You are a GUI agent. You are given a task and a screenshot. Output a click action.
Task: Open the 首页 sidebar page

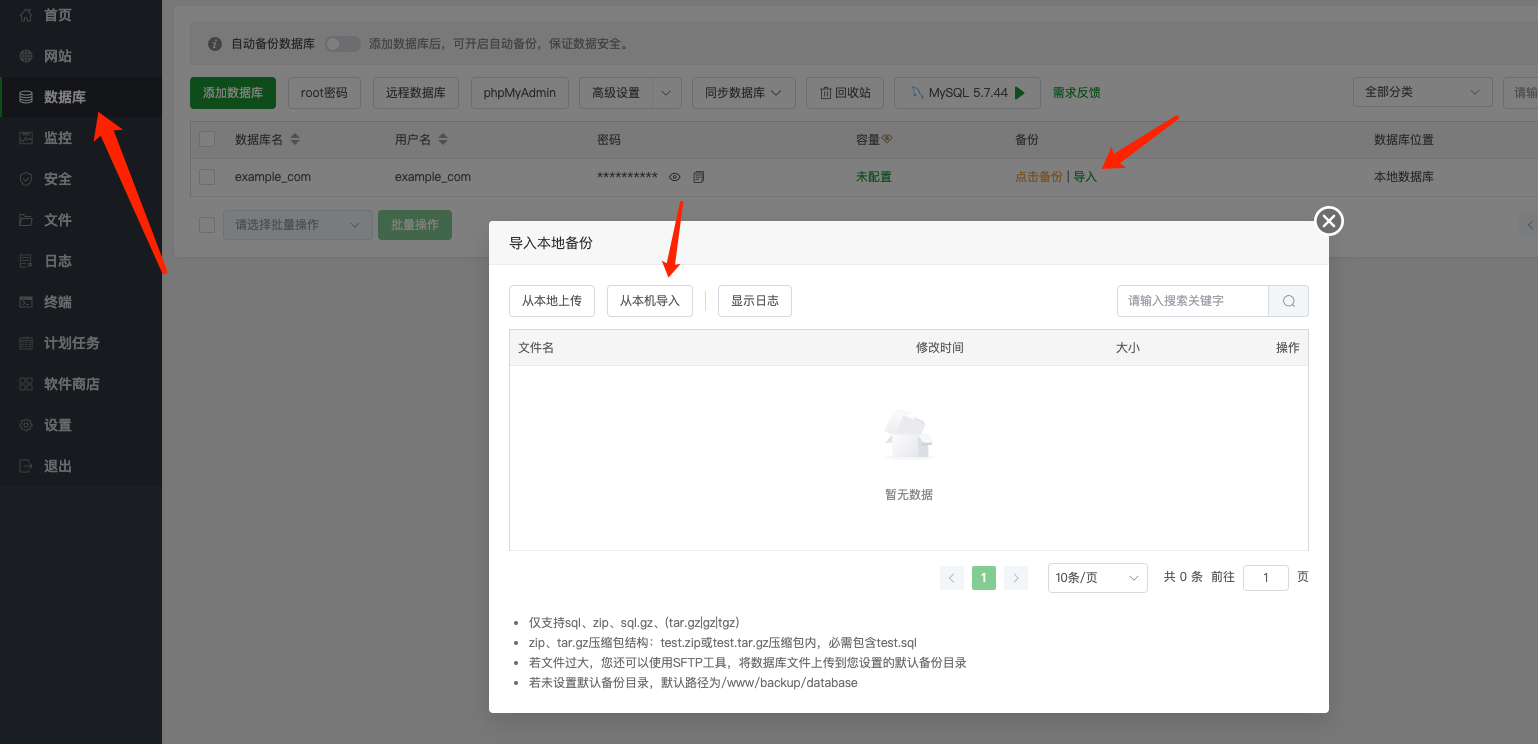pyautogui.click(x=56, y=15)
